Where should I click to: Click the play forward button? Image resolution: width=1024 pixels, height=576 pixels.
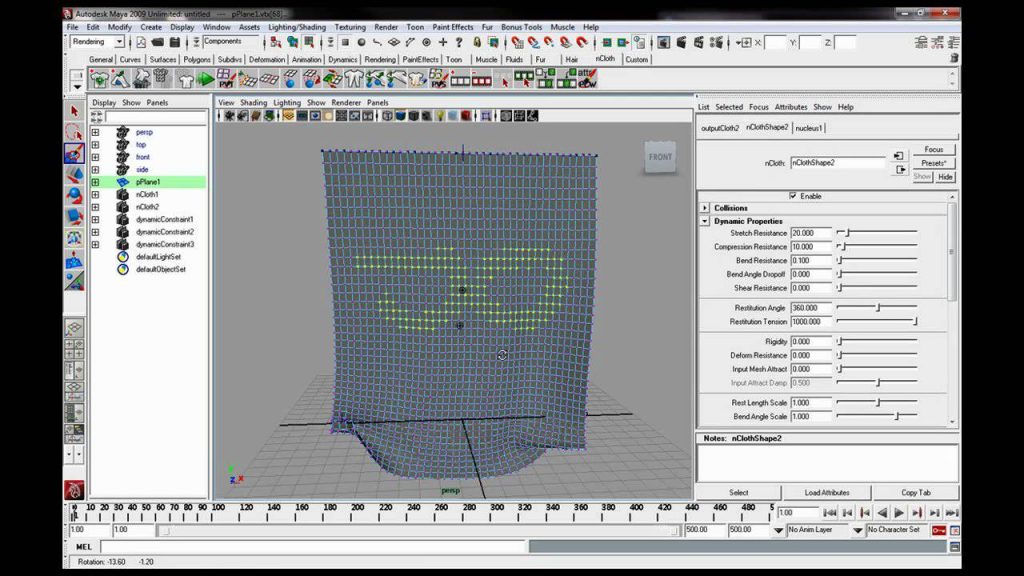click(x=899, y=513)
